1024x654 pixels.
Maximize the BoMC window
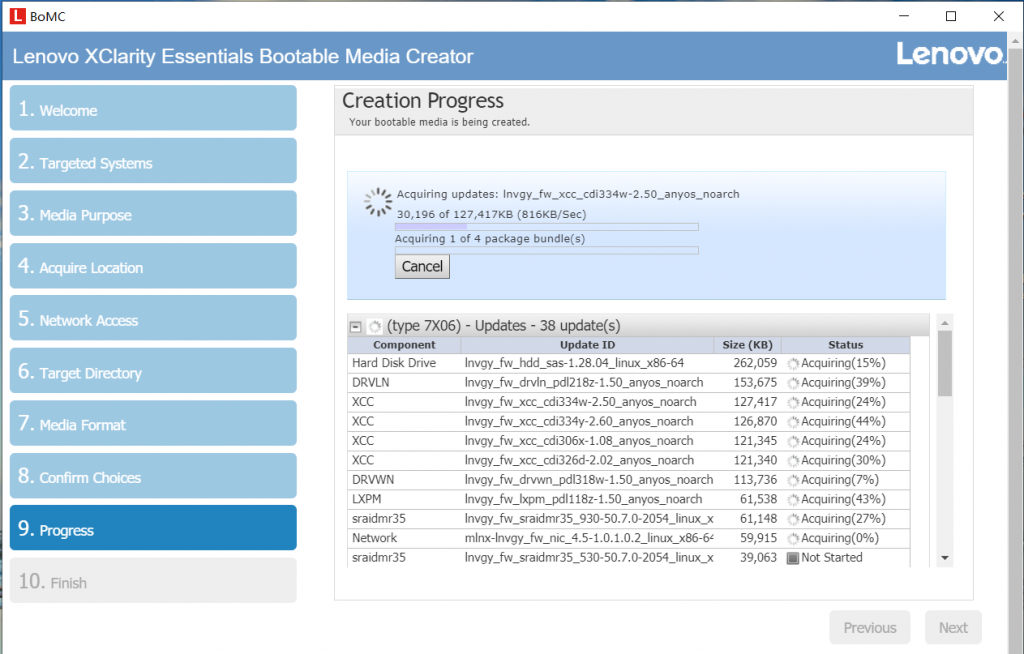(951, 16)
